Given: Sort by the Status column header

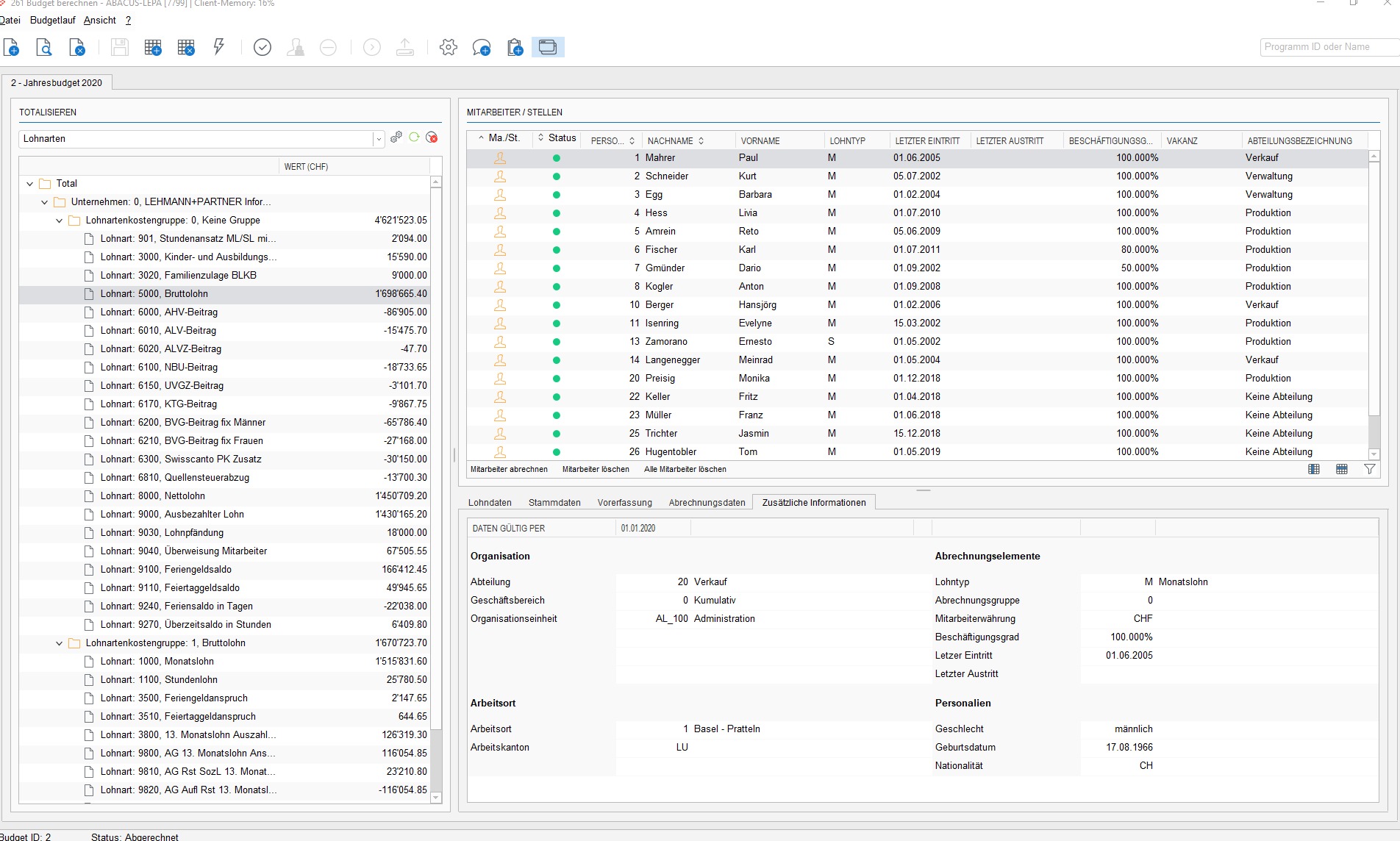Looking at the screenshot, I should click(557, 138).
